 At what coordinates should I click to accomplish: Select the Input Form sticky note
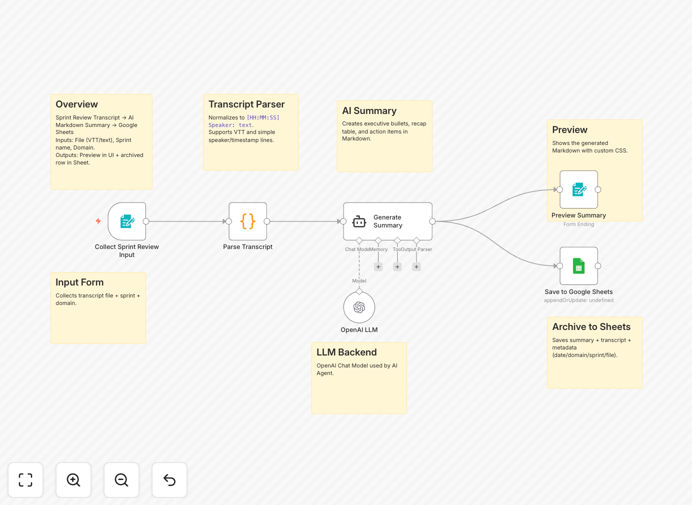pyautogui.click(x=98, y=308)
